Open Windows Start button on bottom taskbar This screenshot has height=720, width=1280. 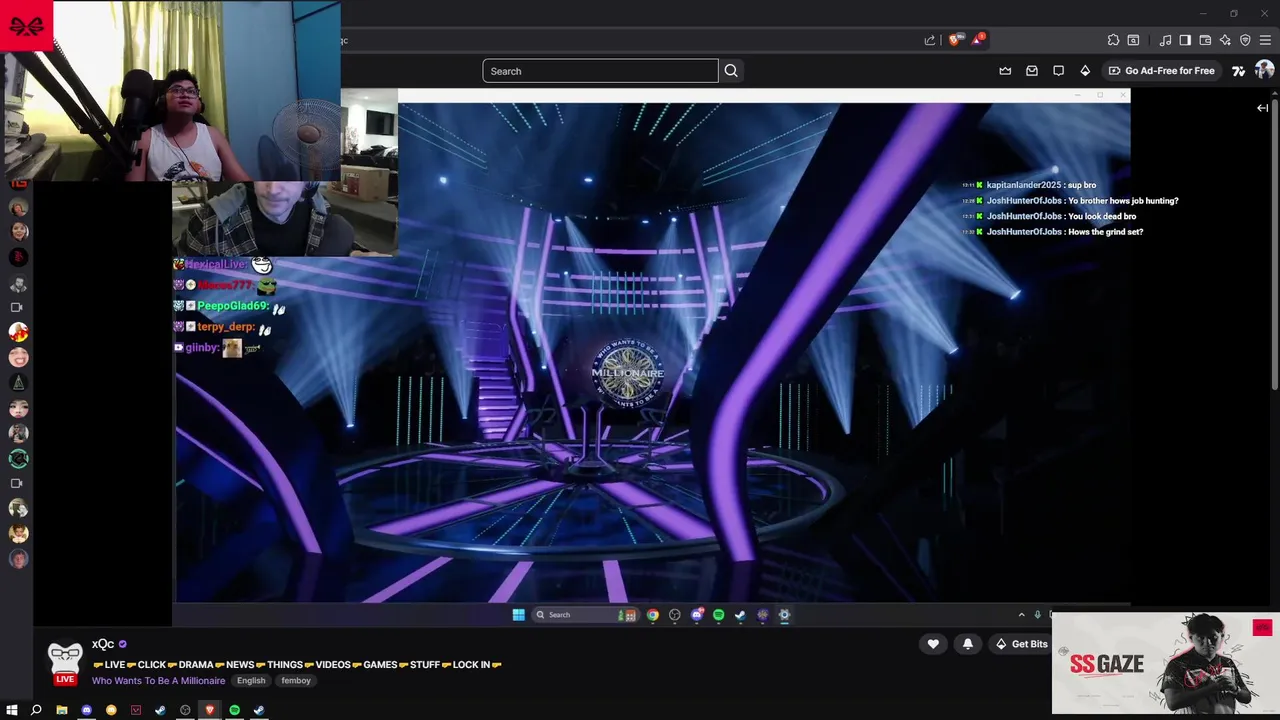coord(12,710)
